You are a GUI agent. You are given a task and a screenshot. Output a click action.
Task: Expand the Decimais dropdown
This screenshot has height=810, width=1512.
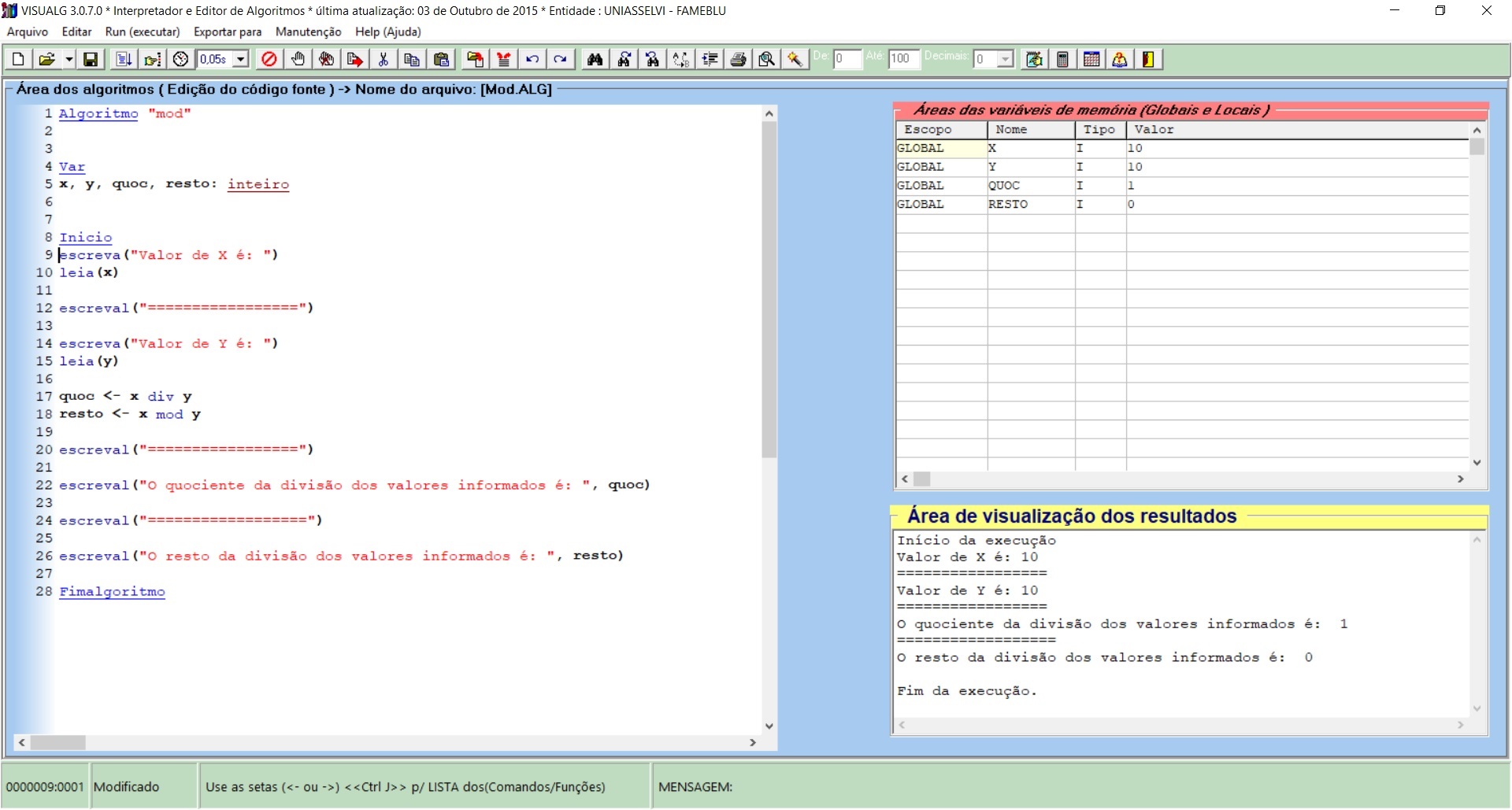pos(1005,59)
